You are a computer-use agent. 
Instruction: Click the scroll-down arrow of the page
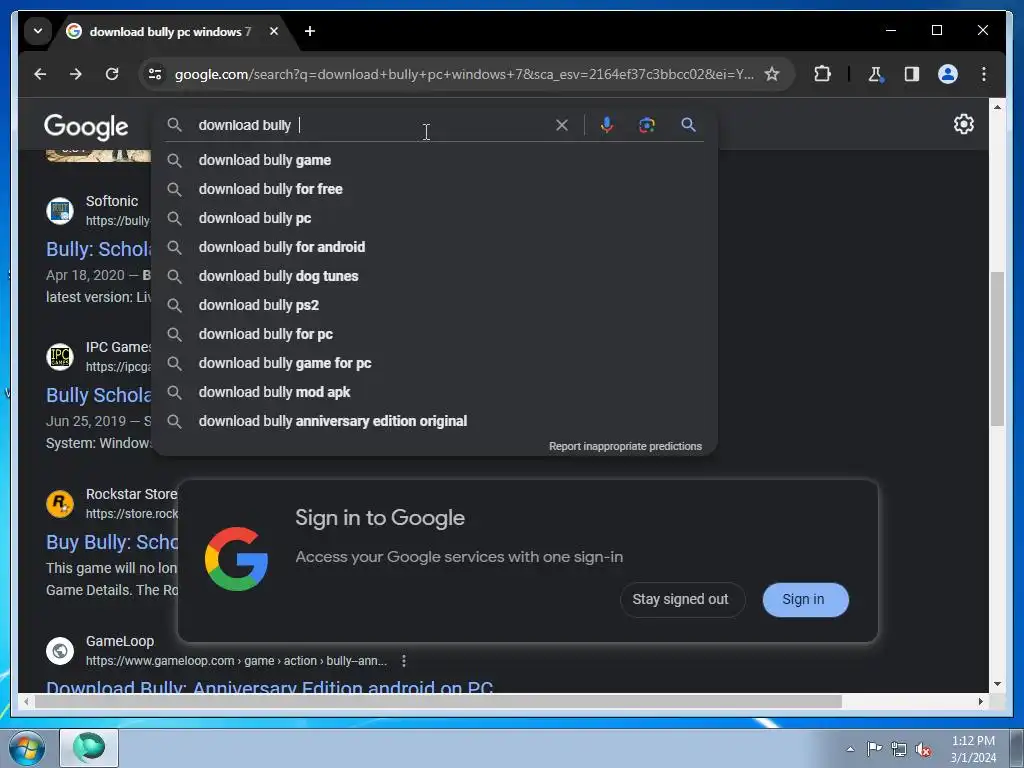pyautogui.click(x=997, y=684)
